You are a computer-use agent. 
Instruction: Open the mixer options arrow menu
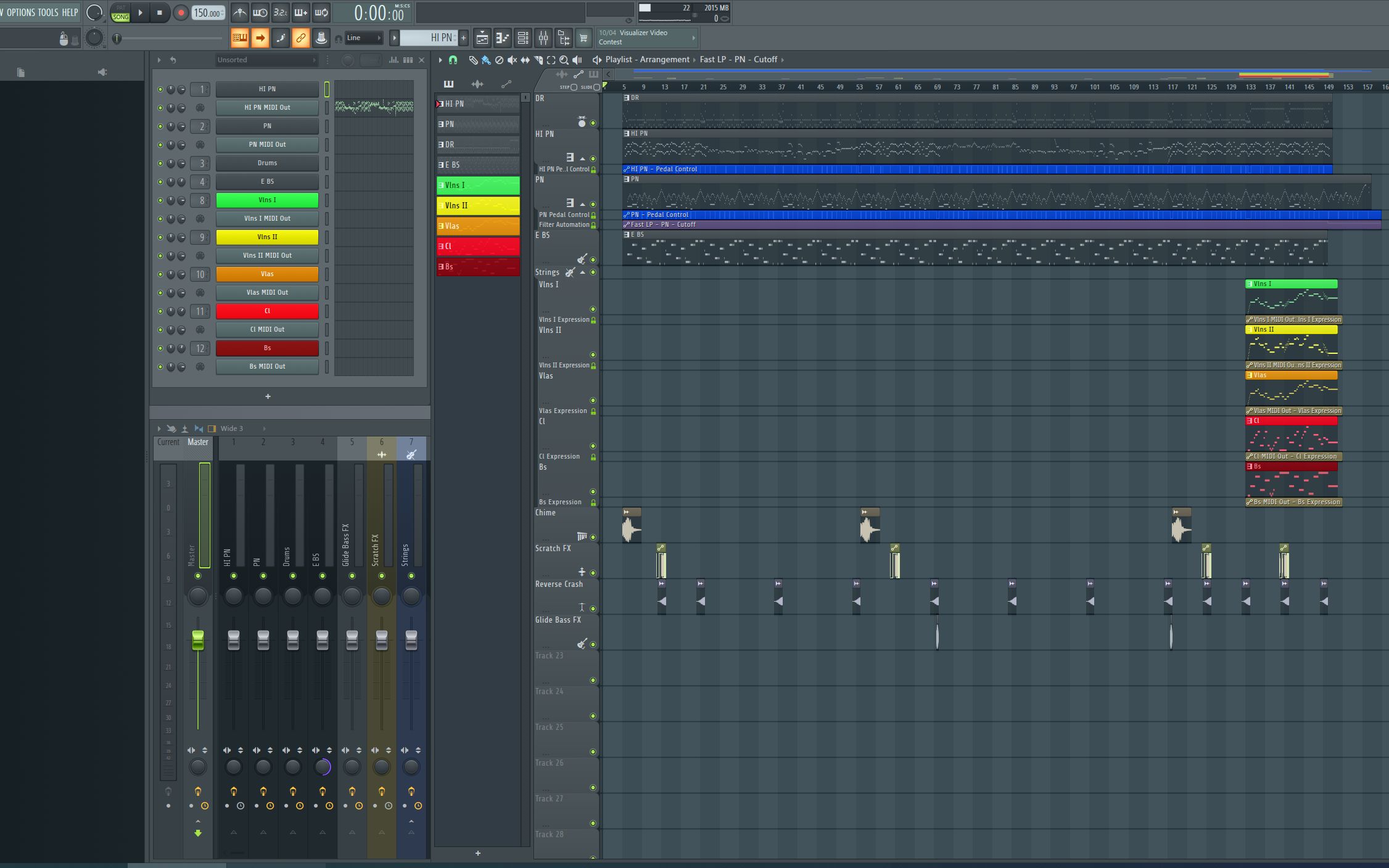point(159,428)
